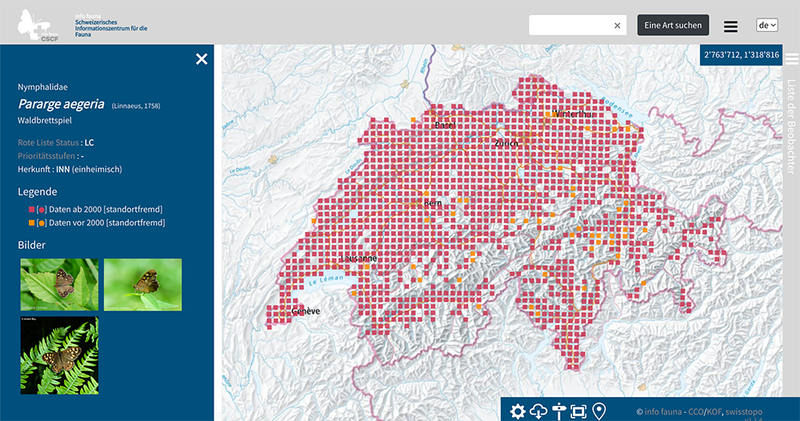The width and height of the screenshot is (800, 421).
Task: Expand the Liste der Beobachter side panel
Action: coord(791,120)
